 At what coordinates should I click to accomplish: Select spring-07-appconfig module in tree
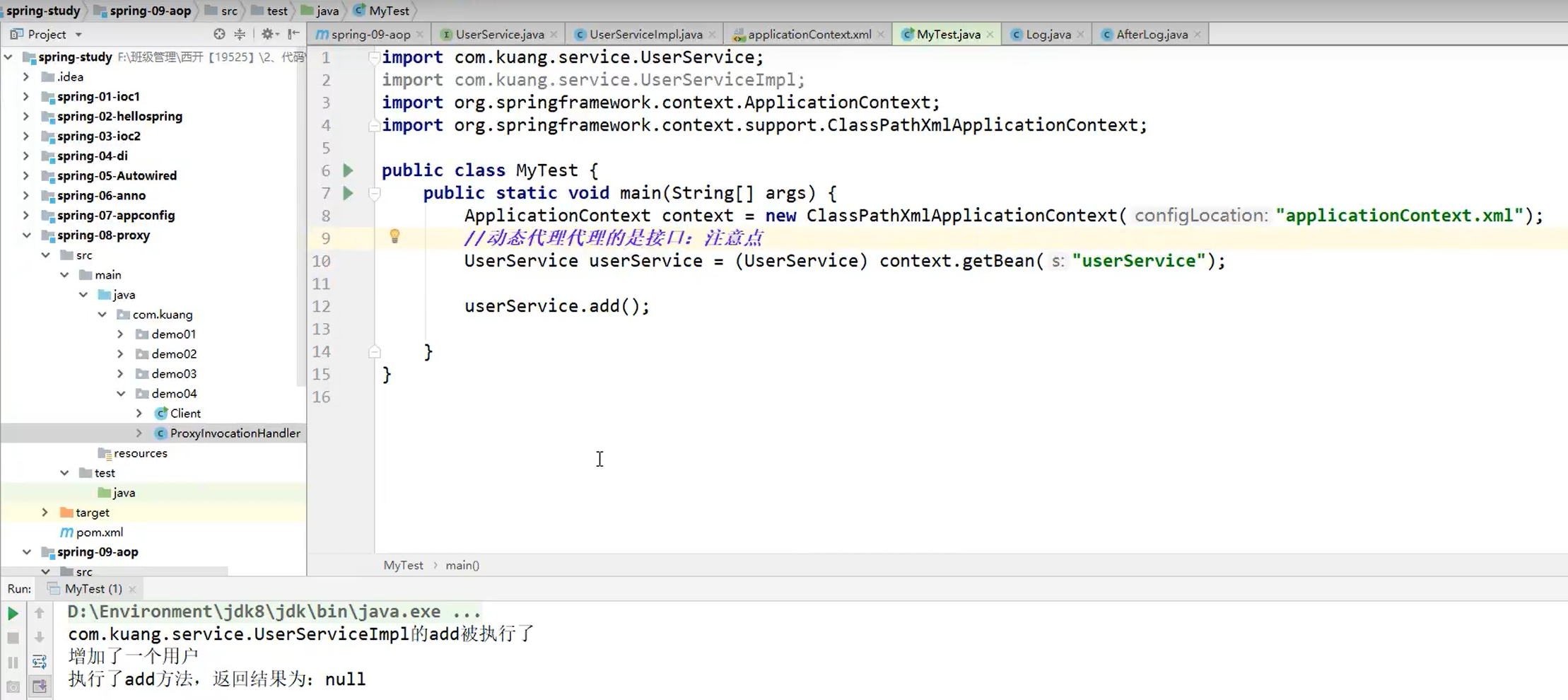tap(116, 216)
